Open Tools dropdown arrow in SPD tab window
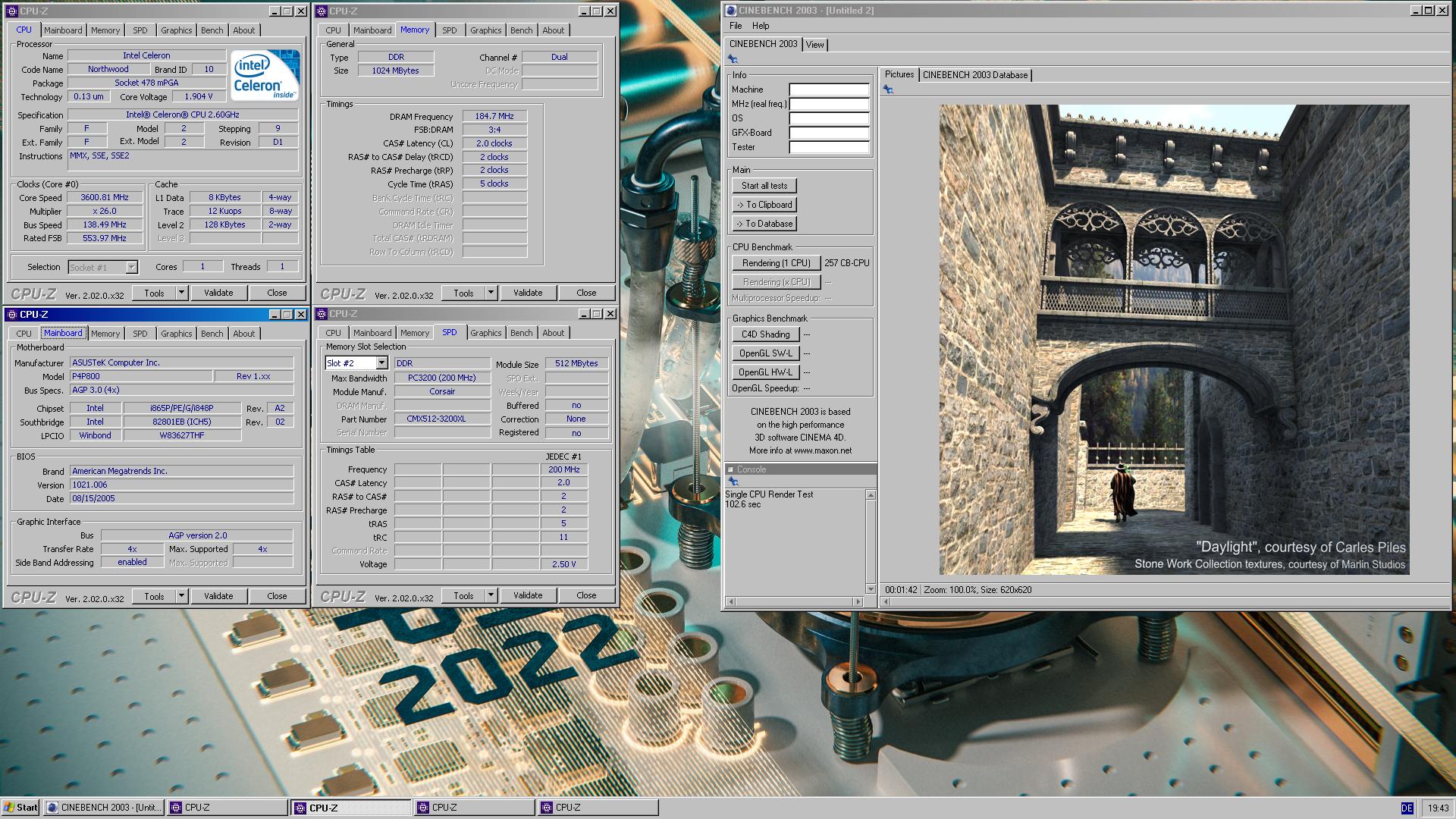1456x819 pixels. click(491, 595)
